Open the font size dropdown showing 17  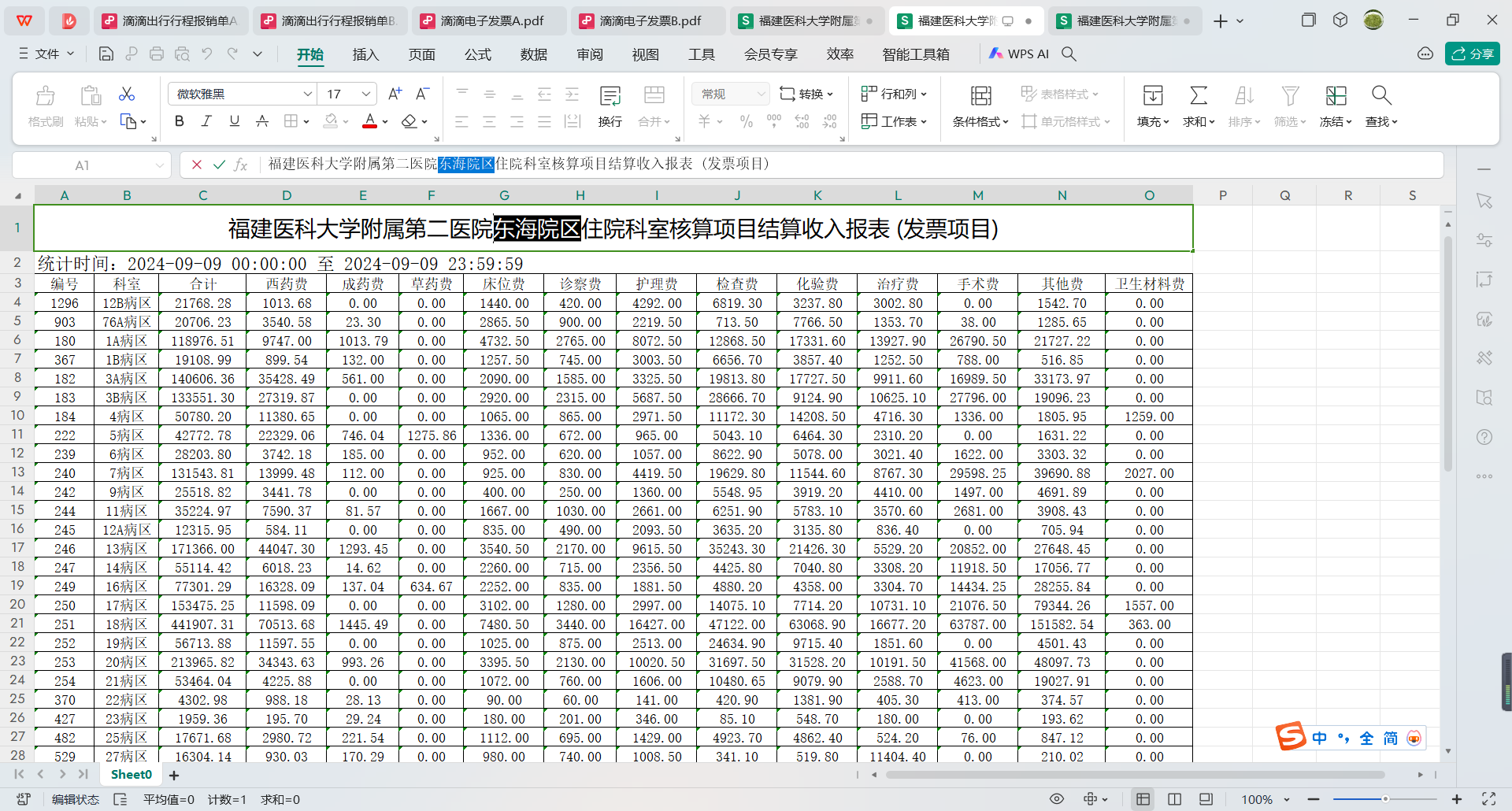click(366, 94)
